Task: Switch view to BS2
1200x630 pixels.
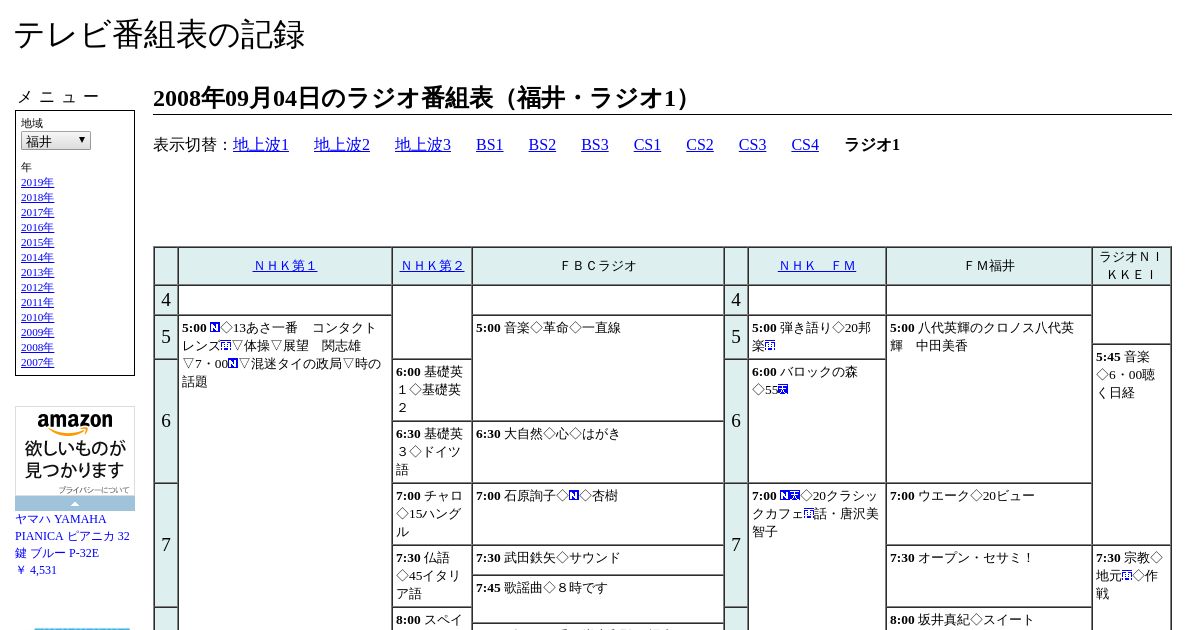Action: tap(542, 145)
